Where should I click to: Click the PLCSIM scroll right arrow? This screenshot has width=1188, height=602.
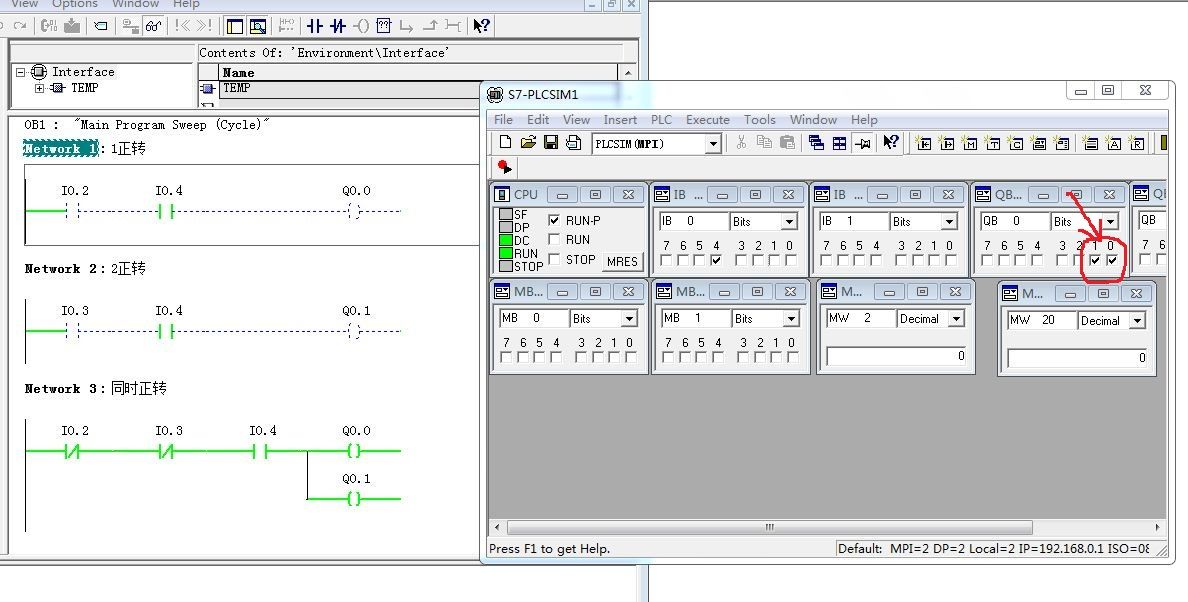[x=1157, y=527]
